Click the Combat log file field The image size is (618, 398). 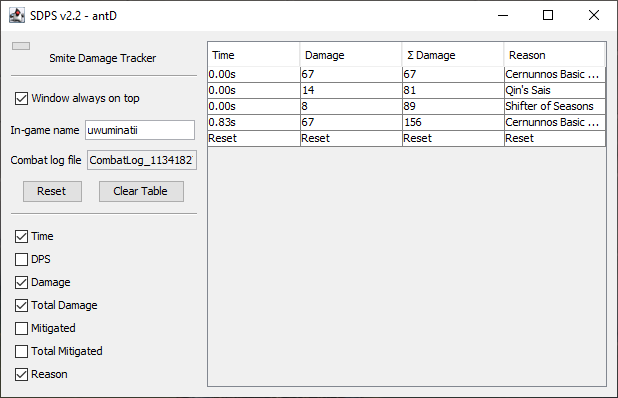141,160
